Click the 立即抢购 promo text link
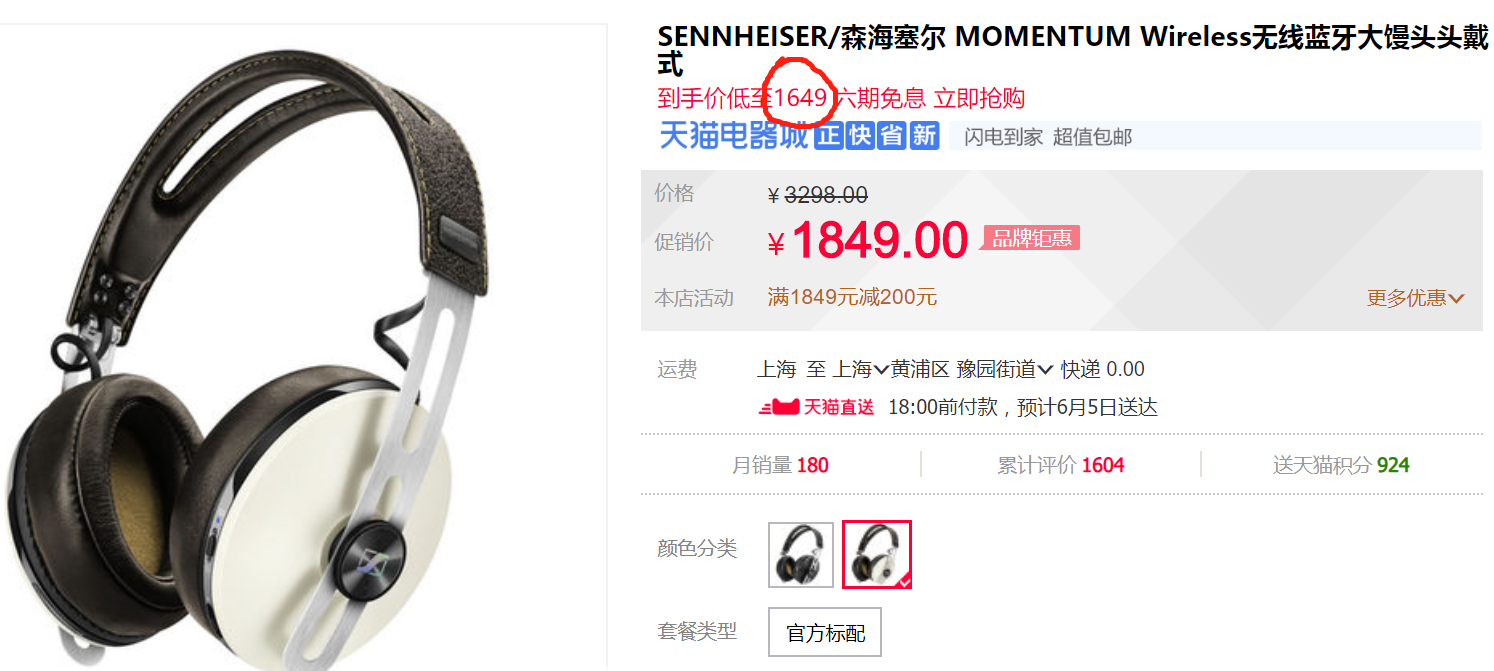The width and height of the screenshot is (1494, 671). [x=979, y=98]
